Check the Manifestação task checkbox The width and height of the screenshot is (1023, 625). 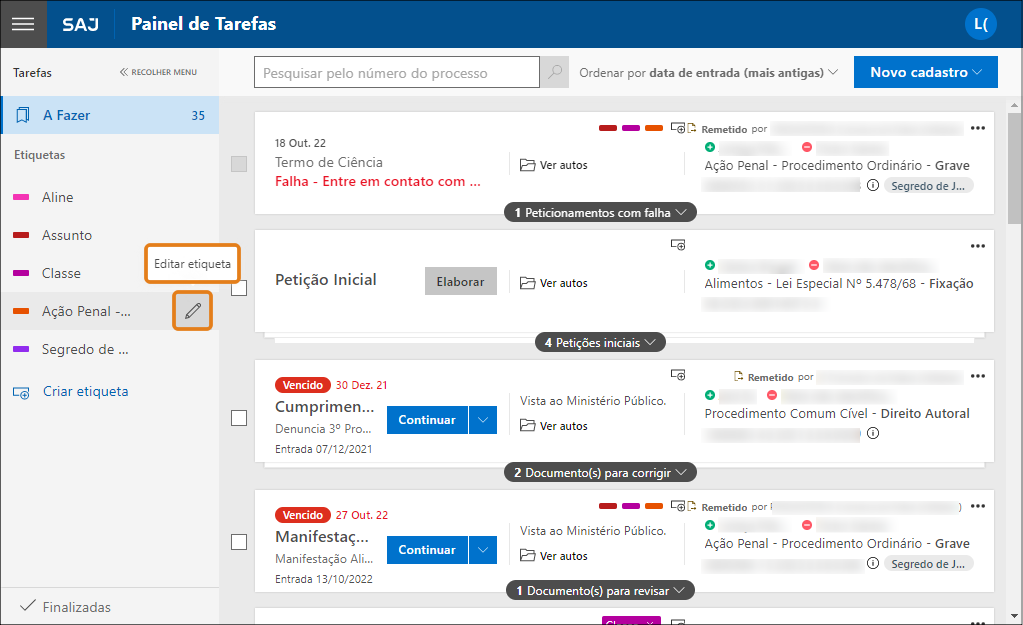click(239, 542)
